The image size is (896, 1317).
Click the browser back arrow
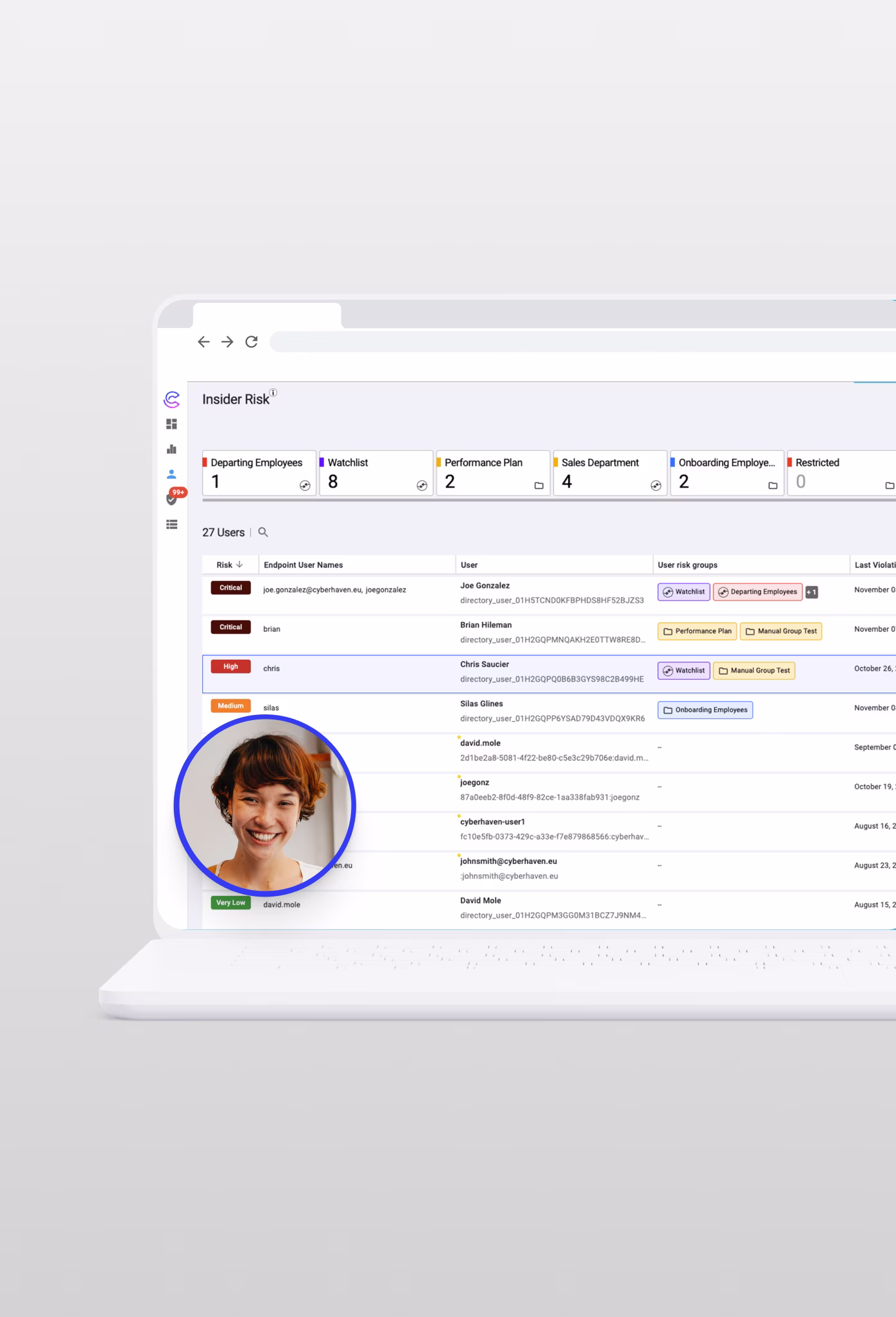tap(203, 342)
